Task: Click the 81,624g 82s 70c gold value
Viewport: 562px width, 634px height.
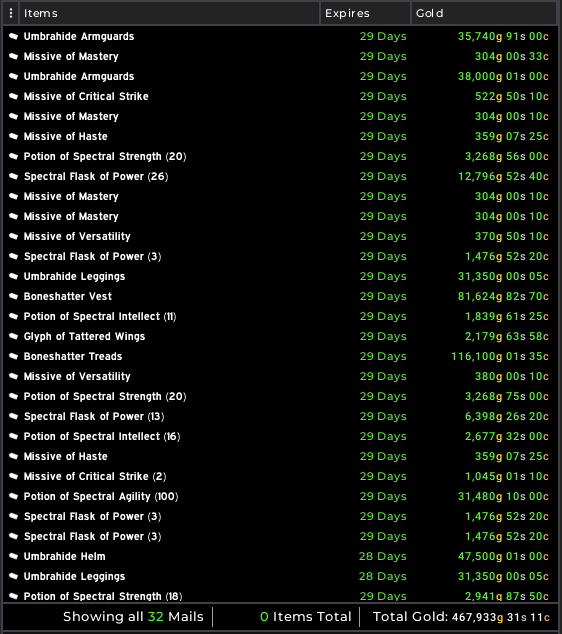Action: pos(503,296)
